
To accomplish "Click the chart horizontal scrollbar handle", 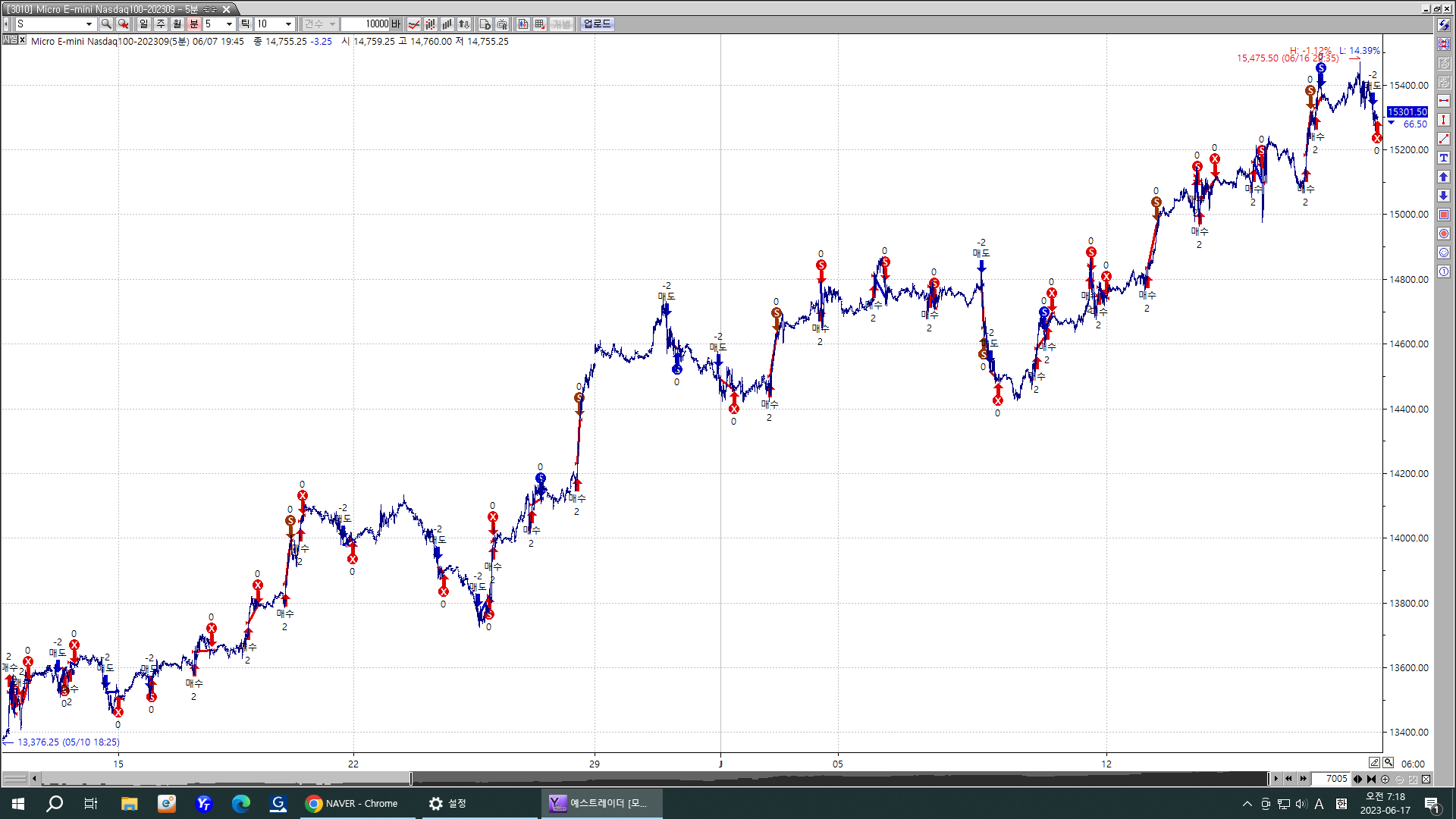I will coord(411,779).
